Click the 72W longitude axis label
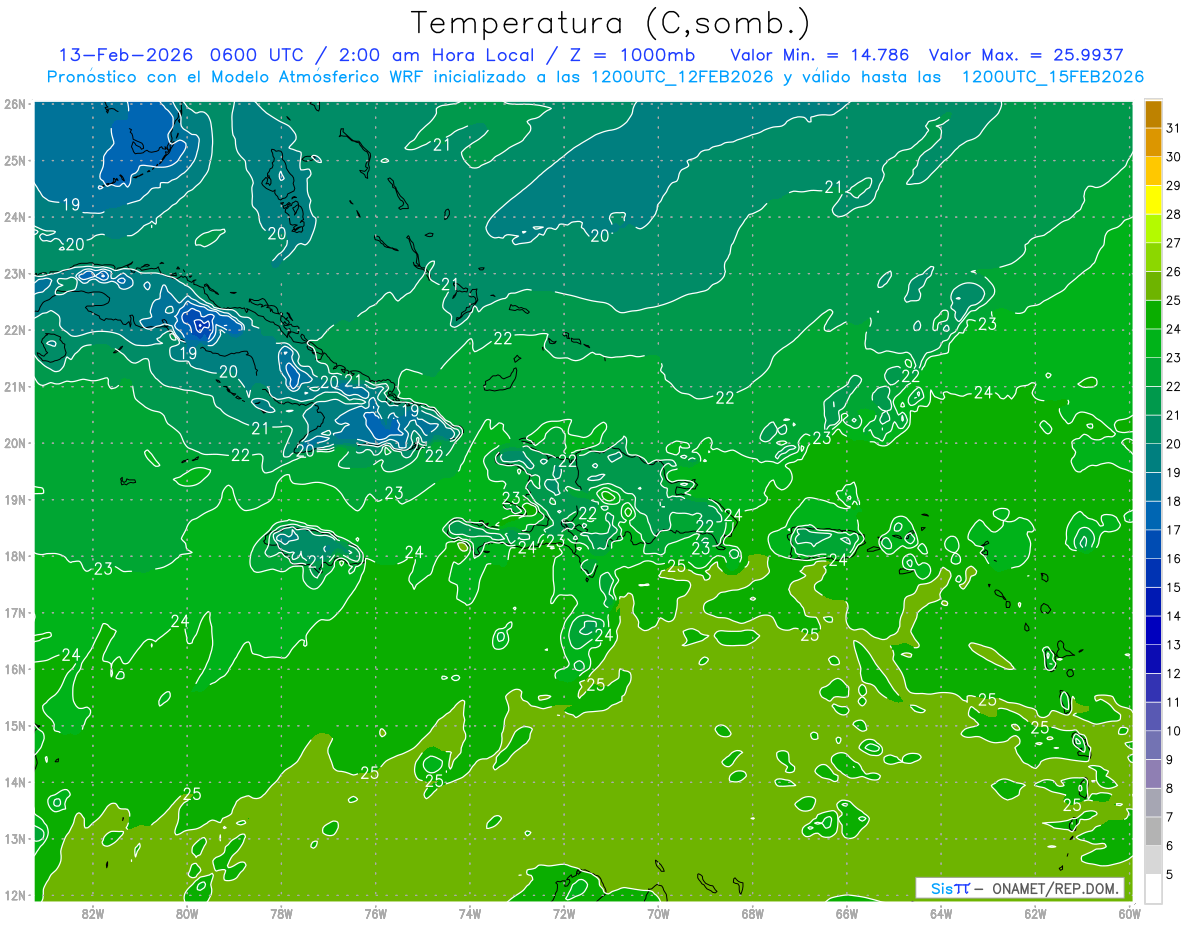The width and height of the screenshot is (1200, 927). (564, 913)
